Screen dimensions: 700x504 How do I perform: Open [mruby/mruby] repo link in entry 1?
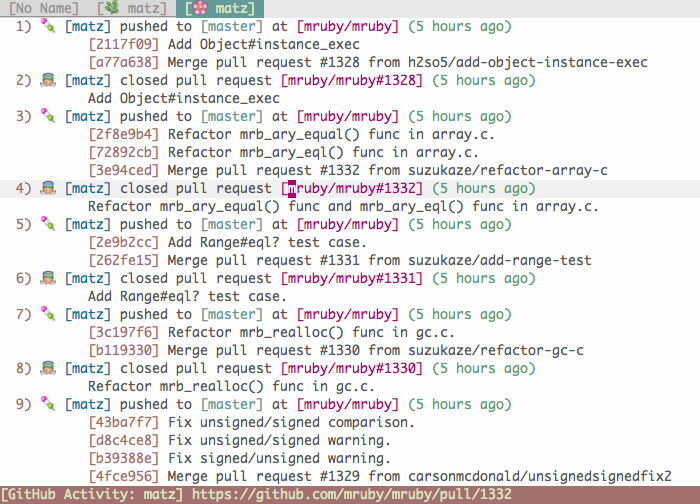click(348, 26)
